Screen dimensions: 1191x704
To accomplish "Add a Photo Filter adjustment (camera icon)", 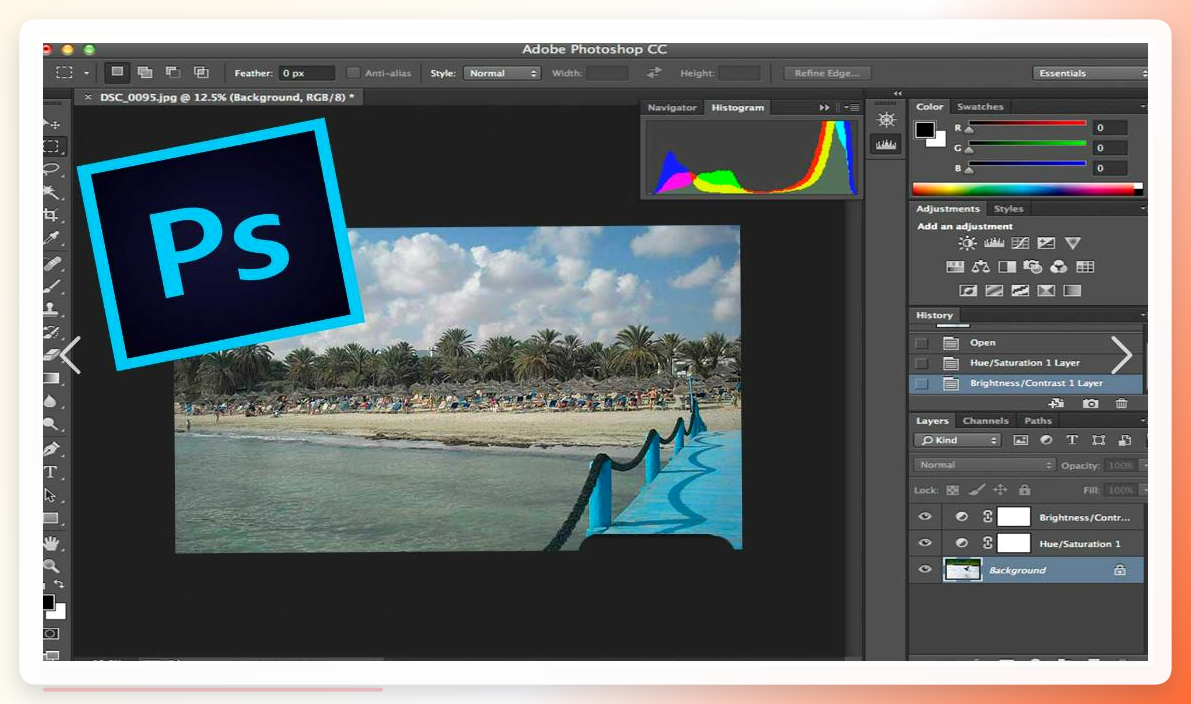I will point(1032,267).
